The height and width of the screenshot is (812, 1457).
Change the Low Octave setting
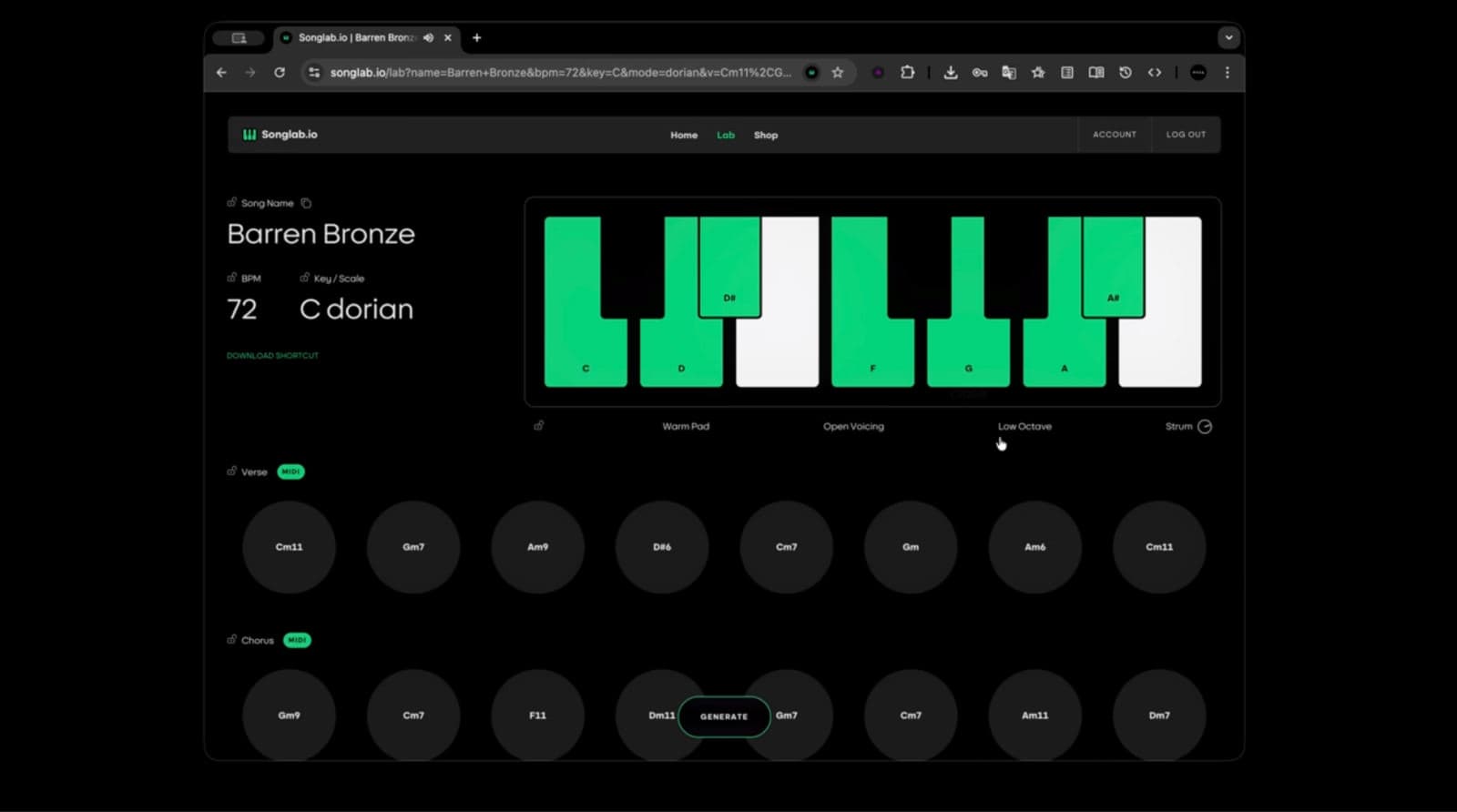coord(1024,426)
